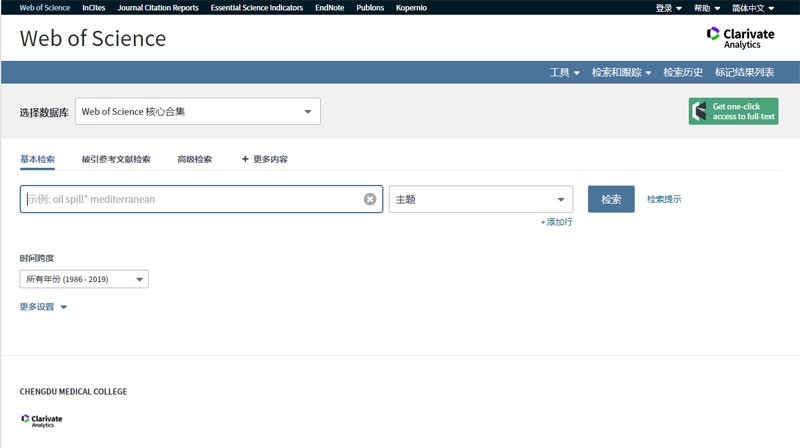Click the plus icon before 更多内容
This screenshot has width=800, height=448.
(x=245, y=159)
